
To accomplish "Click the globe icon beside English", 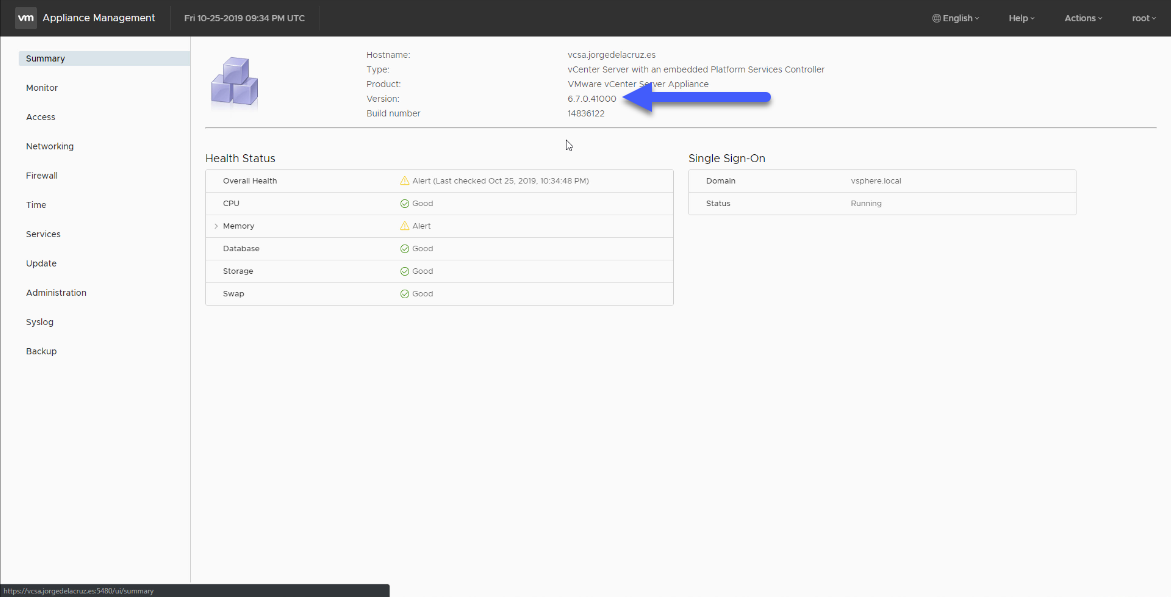I will (937, 18).
